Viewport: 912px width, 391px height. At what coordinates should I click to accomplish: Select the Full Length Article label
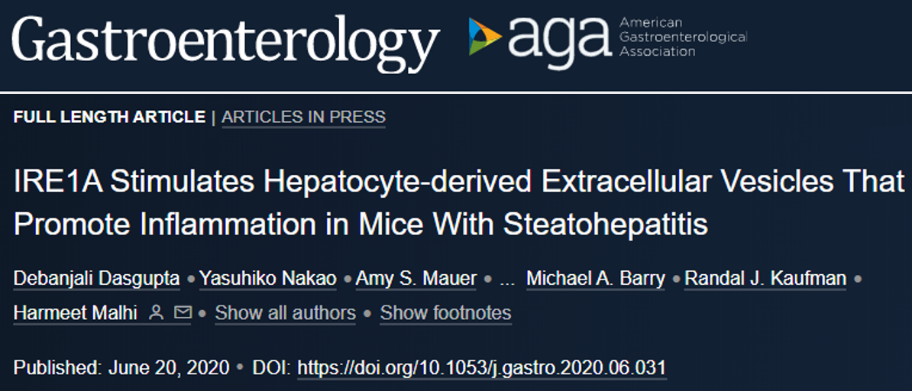tap(109, 117)
